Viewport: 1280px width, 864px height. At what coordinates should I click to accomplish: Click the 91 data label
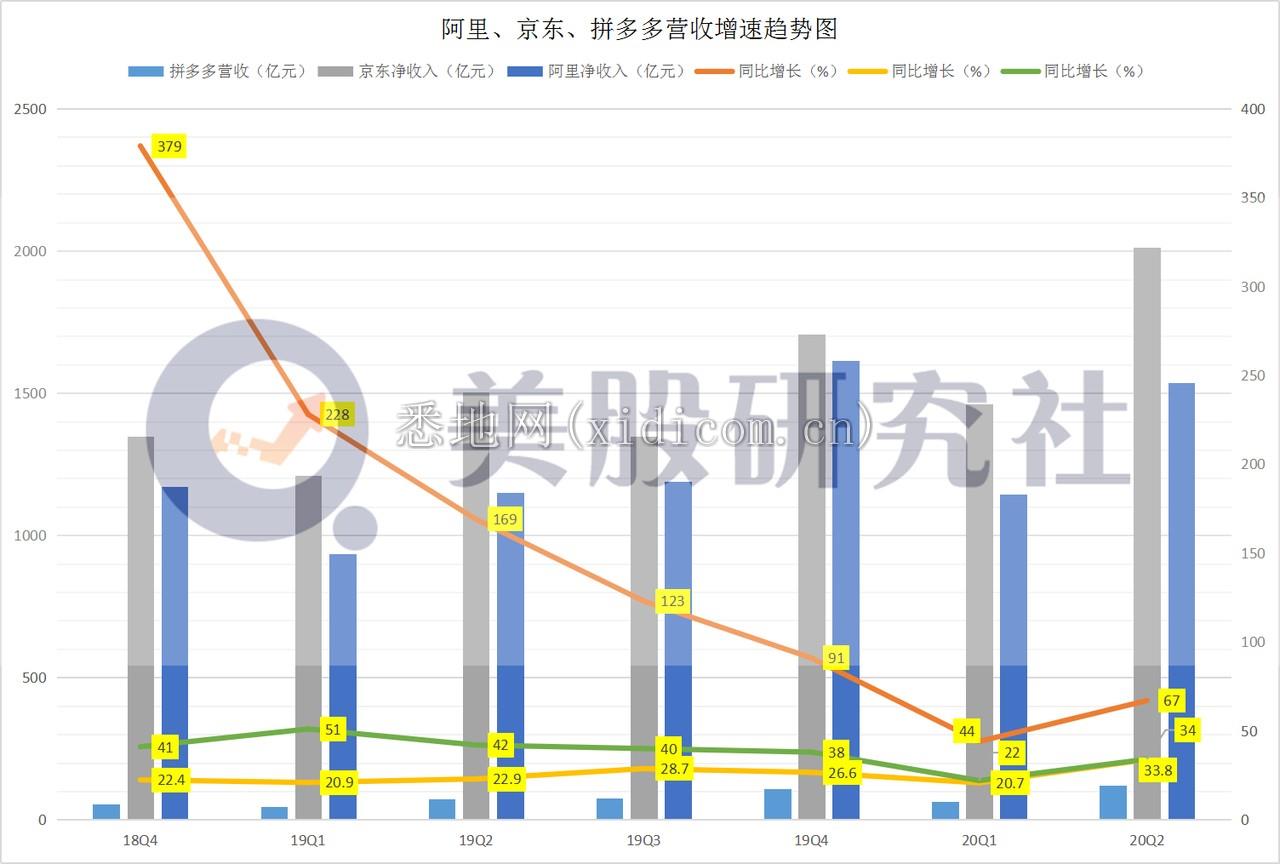836,658
